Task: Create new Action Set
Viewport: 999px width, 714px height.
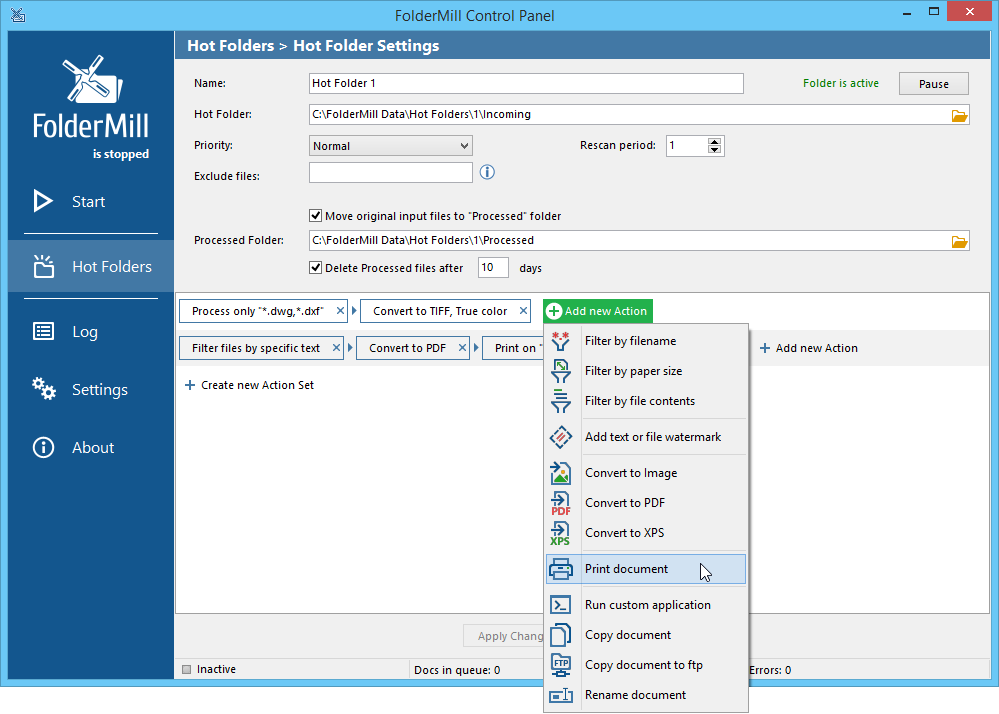Action: pyautogui.click(x=249, y=385)
